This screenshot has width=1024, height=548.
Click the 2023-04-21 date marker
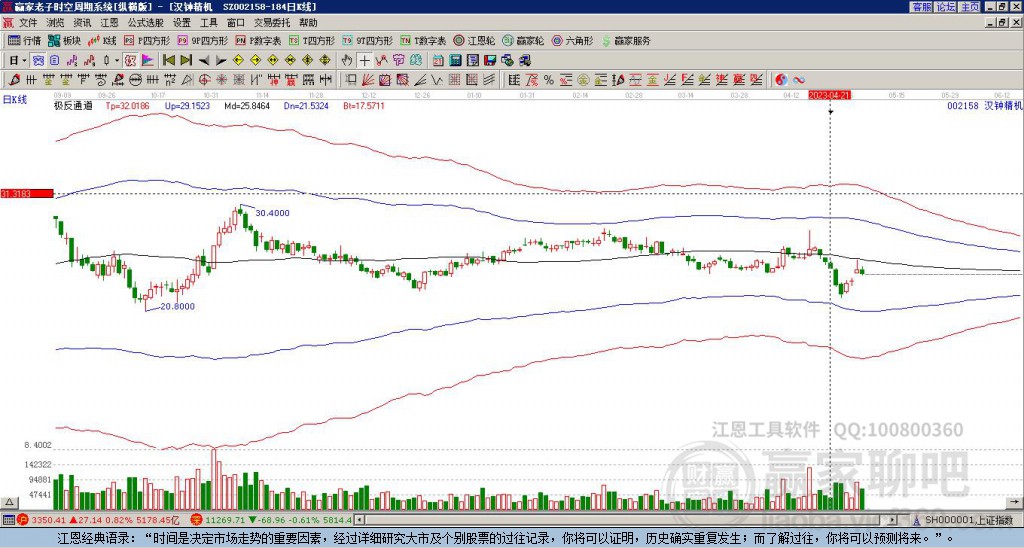(829, 95)
